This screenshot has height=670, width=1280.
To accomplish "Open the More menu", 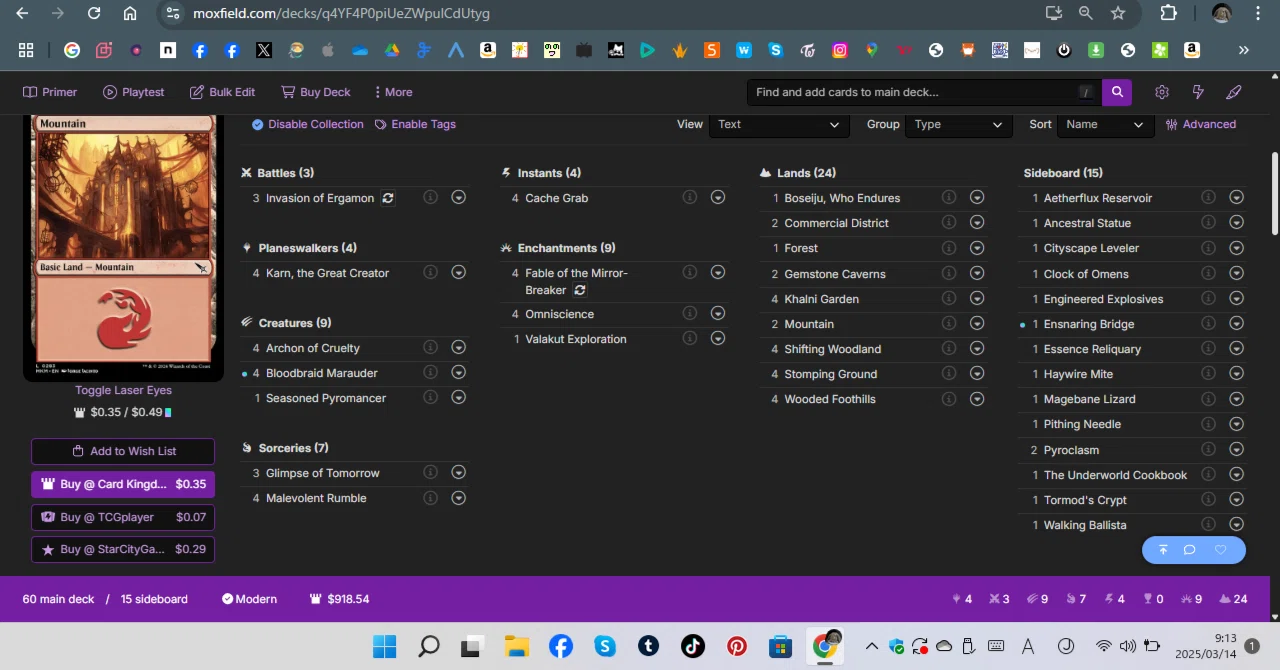I will point(393,92).
